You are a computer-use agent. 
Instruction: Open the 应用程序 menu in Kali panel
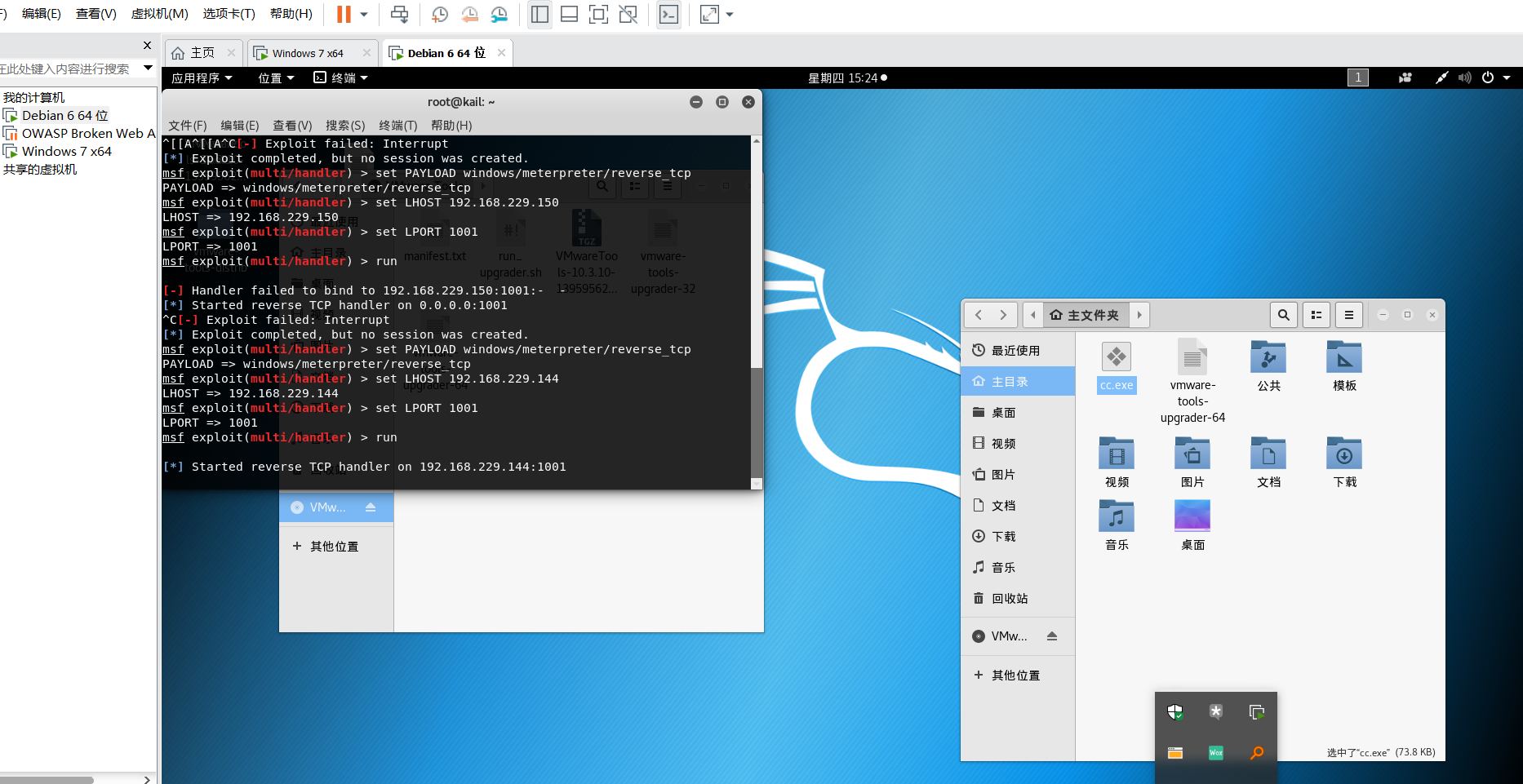pos(202,78)
